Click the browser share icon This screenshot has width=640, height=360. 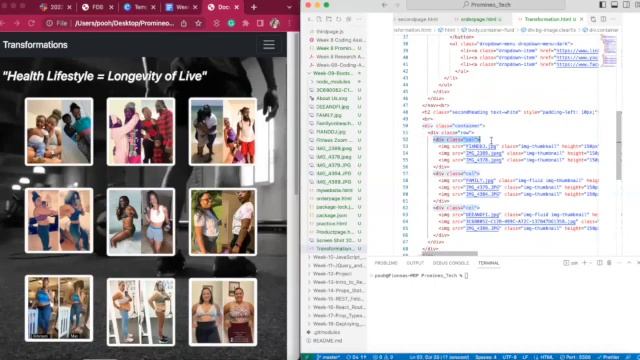pos(184,24)
